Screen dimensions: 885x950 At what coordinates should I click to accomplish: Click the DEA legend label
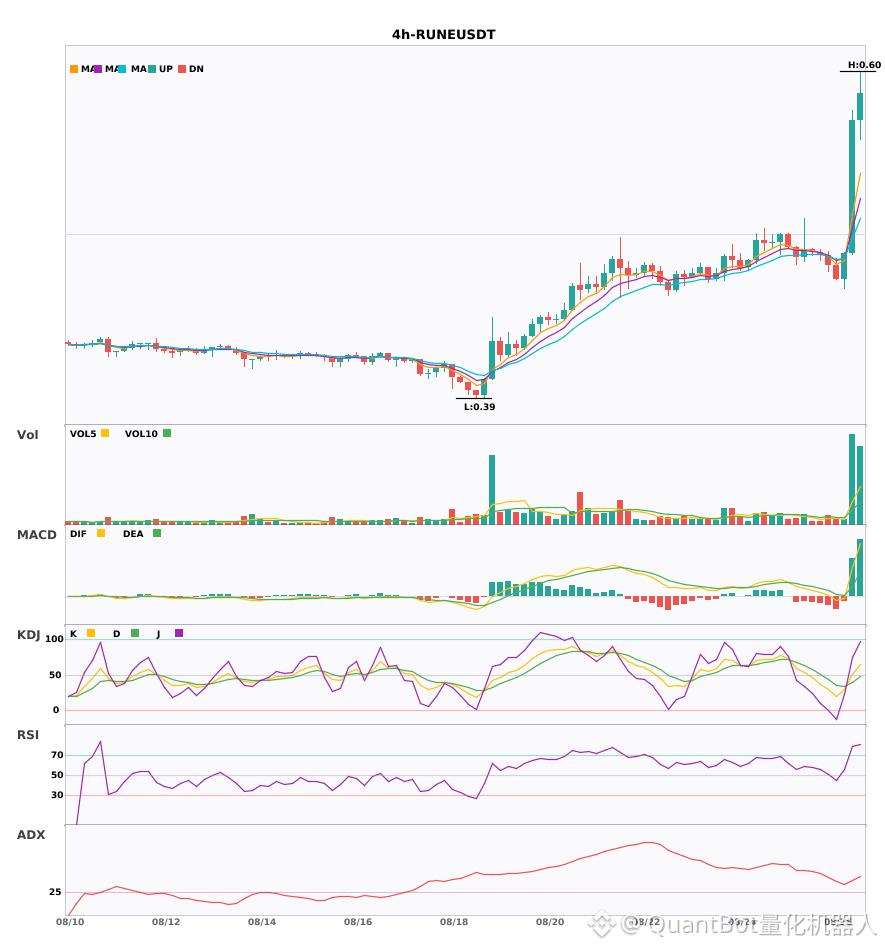(x=133, y=534)
